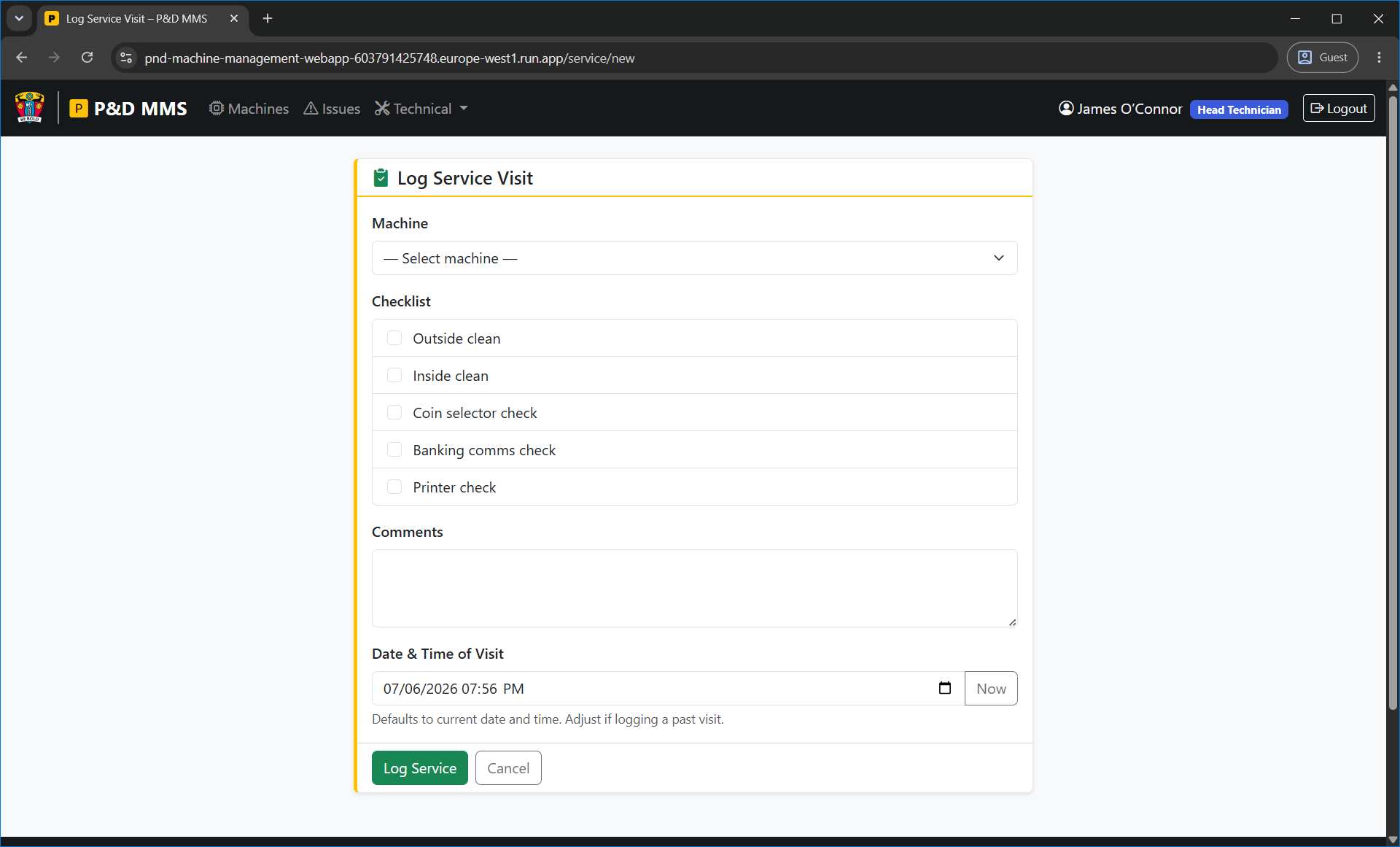The image size is (1400, 847).
Task: Click the browser forward arrow
Action: pyautogui.click(x=55, y=58)
